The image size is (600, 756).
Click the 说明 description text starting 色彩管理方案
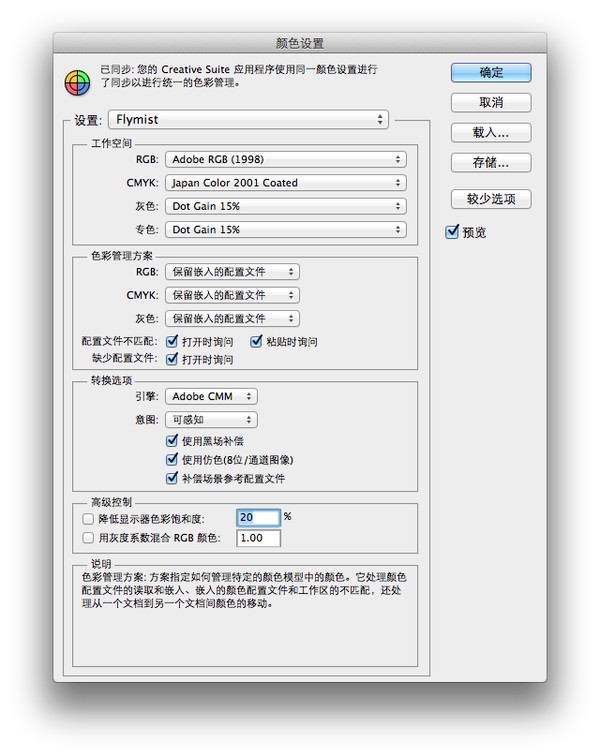[244, 590]
